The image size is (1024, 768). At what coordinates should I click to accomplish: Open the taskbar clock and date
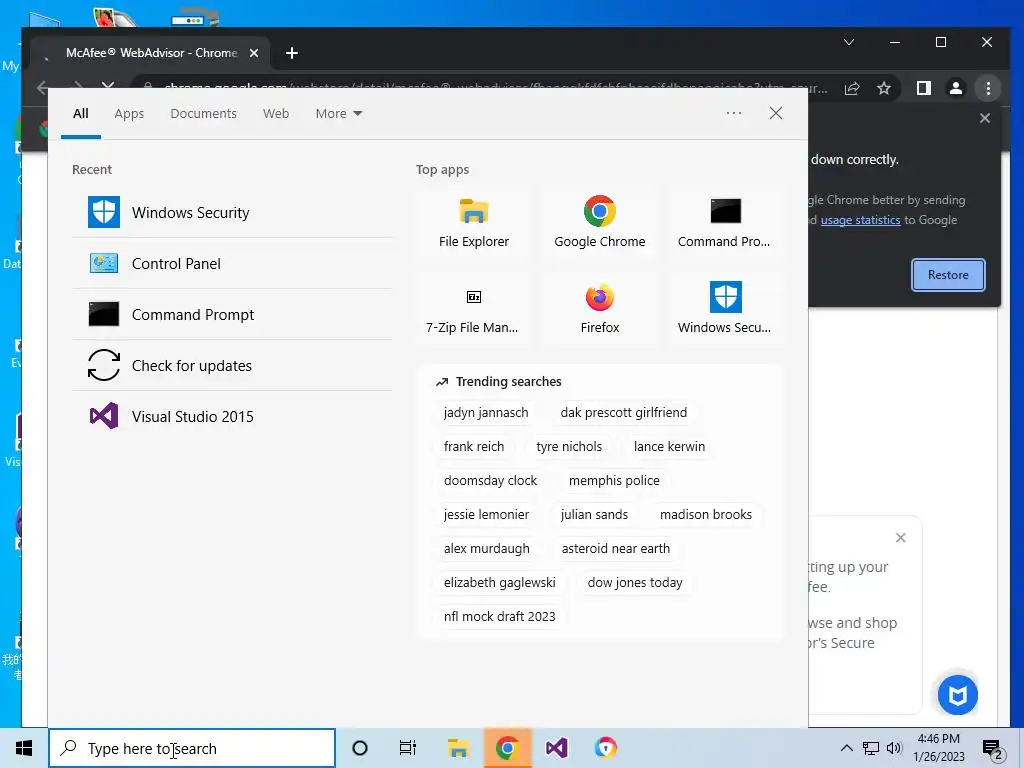click(938, 748)
